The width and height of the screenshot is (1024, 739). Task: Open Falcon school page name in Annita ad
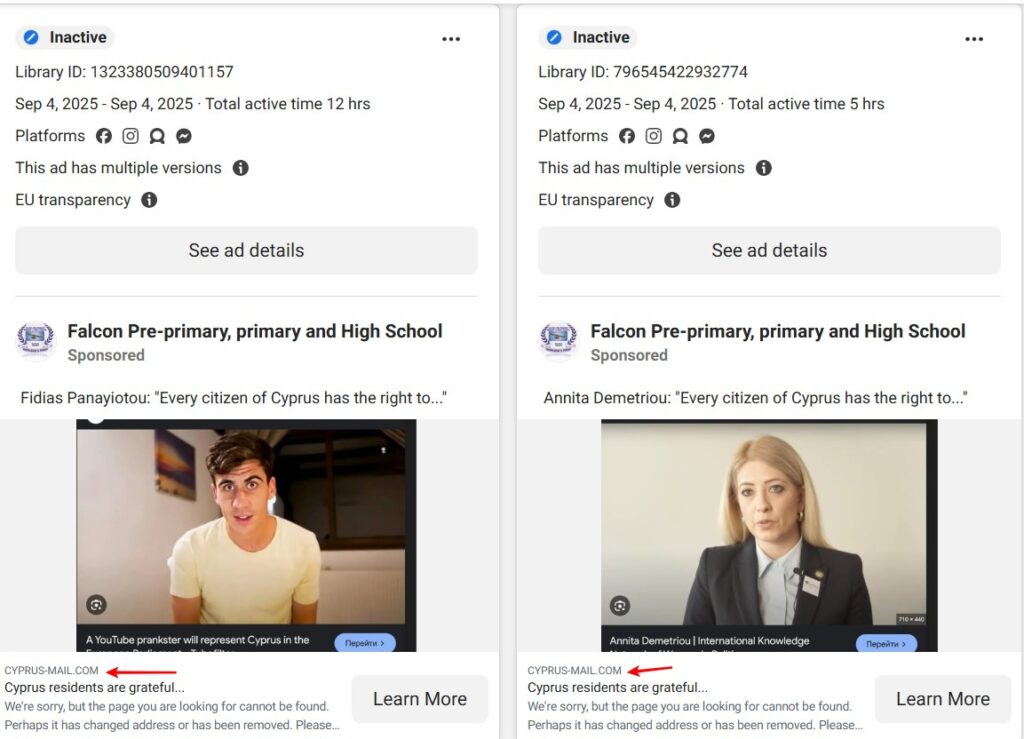(x=778, y=332)
